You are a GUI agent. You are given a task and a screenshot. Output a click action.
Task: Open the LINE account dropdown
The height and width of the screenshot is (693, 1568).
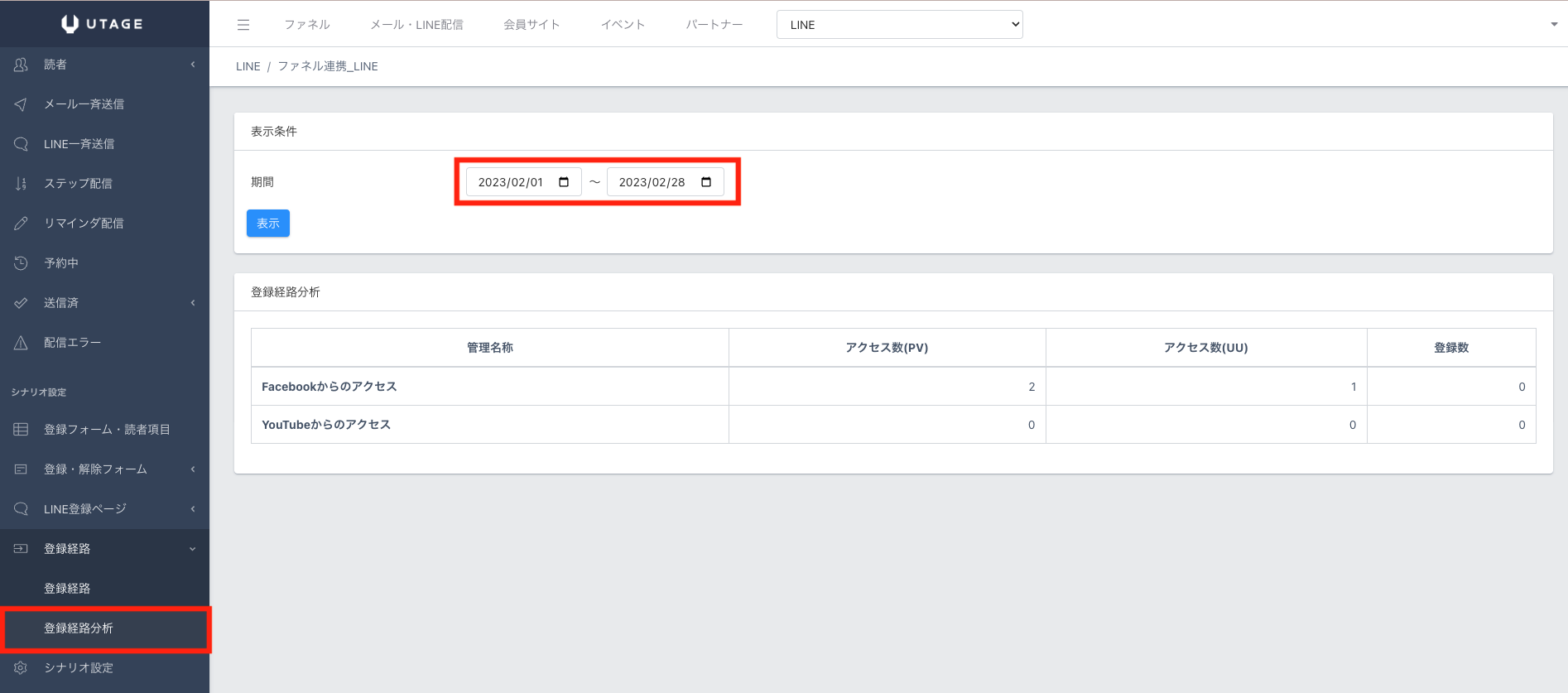(899, 25)
